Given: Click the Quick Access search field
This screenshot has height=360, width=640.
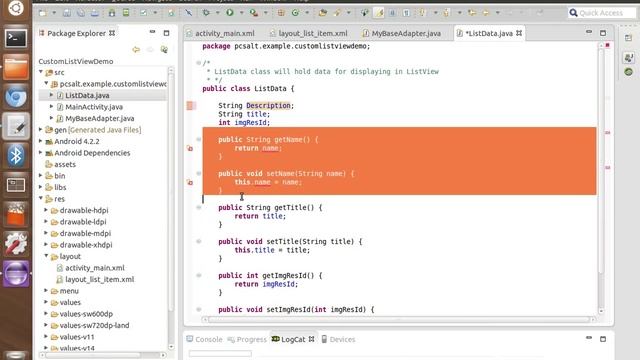Looking at the screenshot, I should [602, 13].
